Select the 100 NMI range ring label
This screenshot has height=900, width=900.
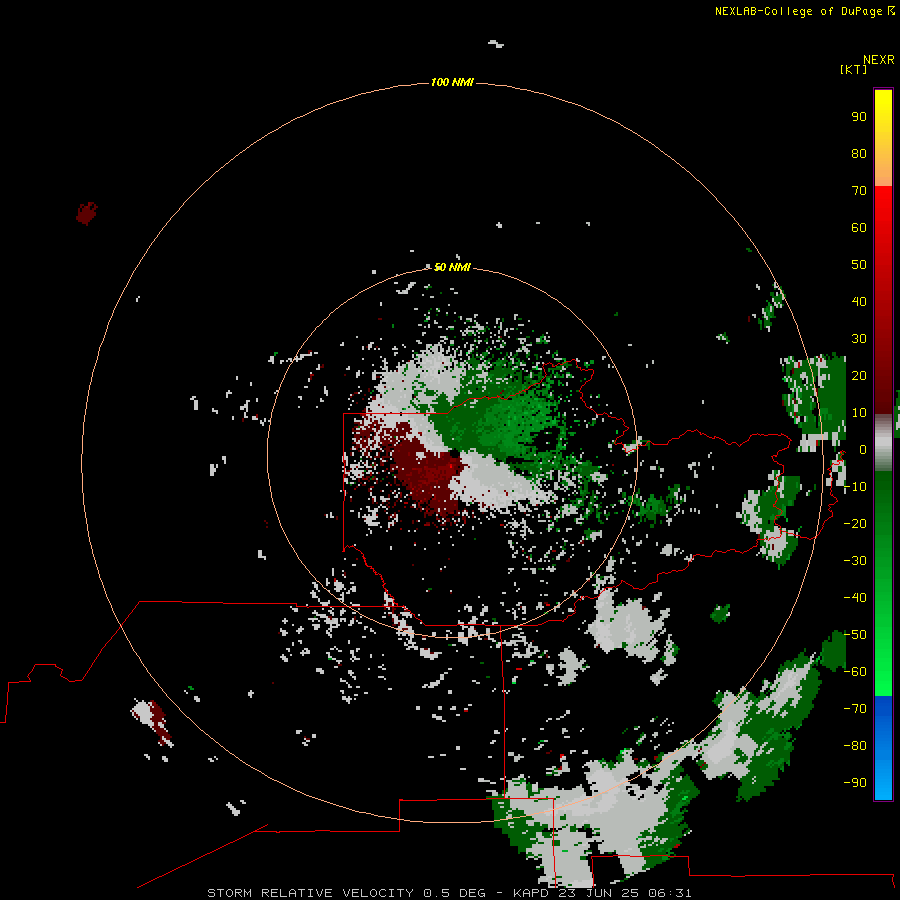(452, 83)
